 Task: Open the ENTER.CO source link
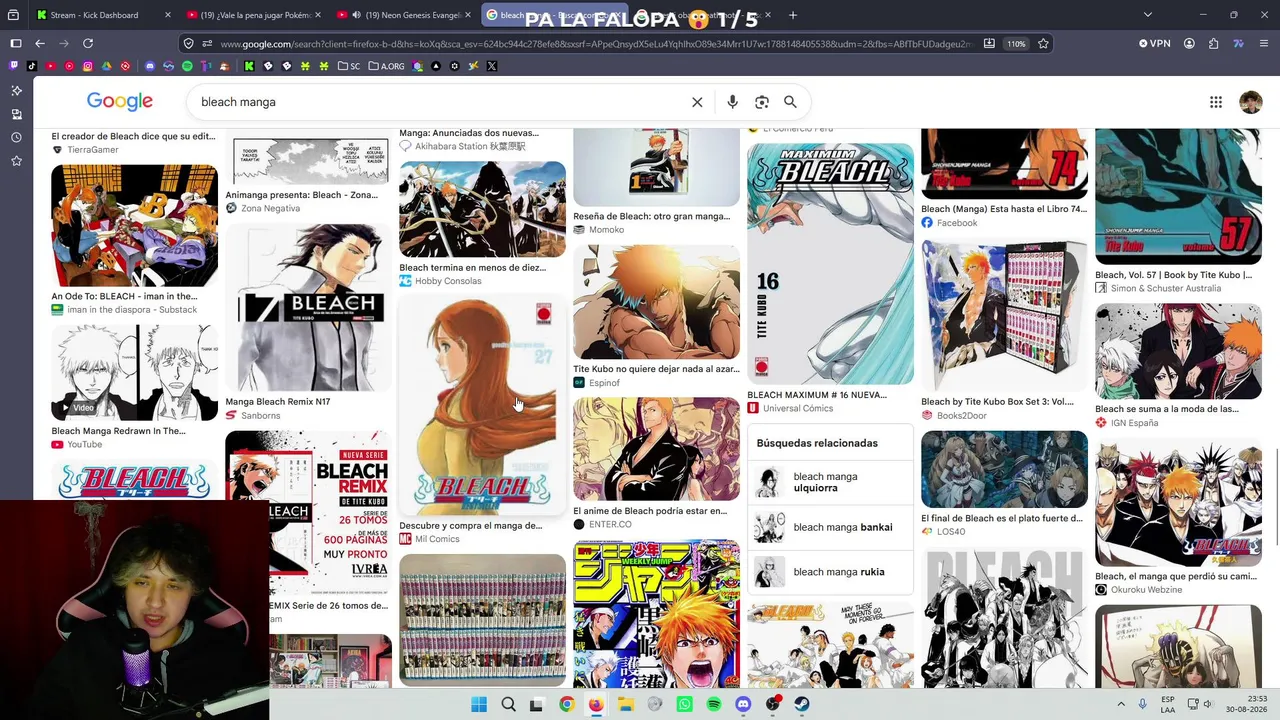tap(603, 525)
